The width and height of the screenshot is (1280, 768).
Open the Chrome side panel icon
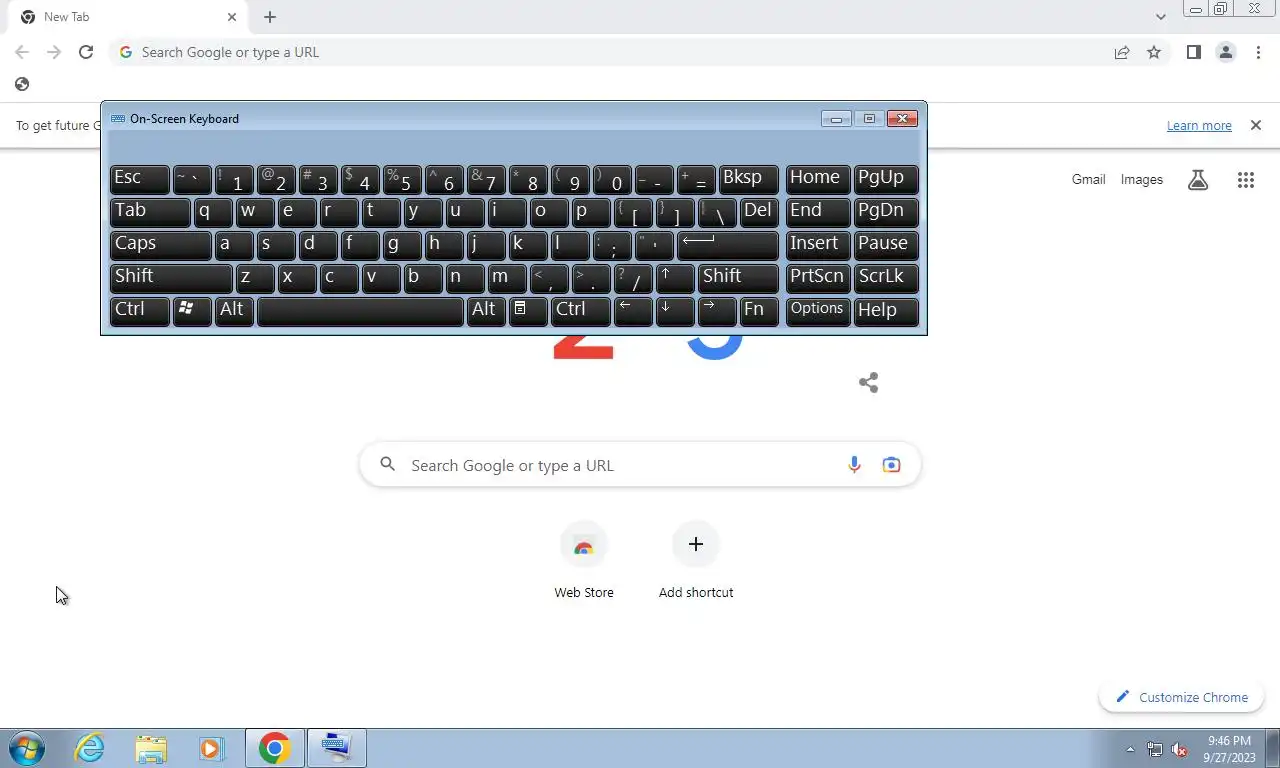pyautogui.click(x=1193, y=52)
